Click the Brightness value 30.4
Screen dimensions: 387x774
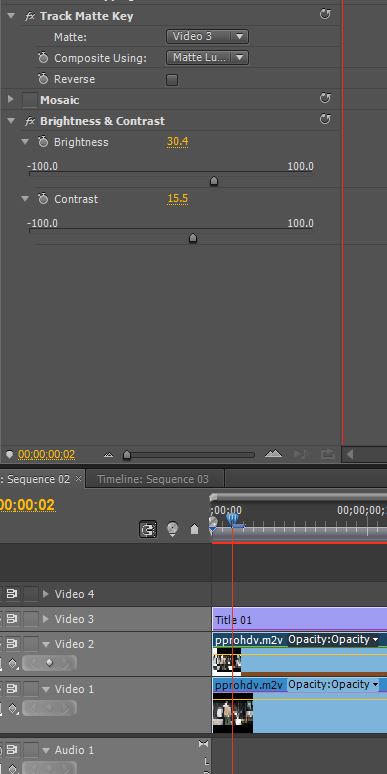click(x=177, y=142)
